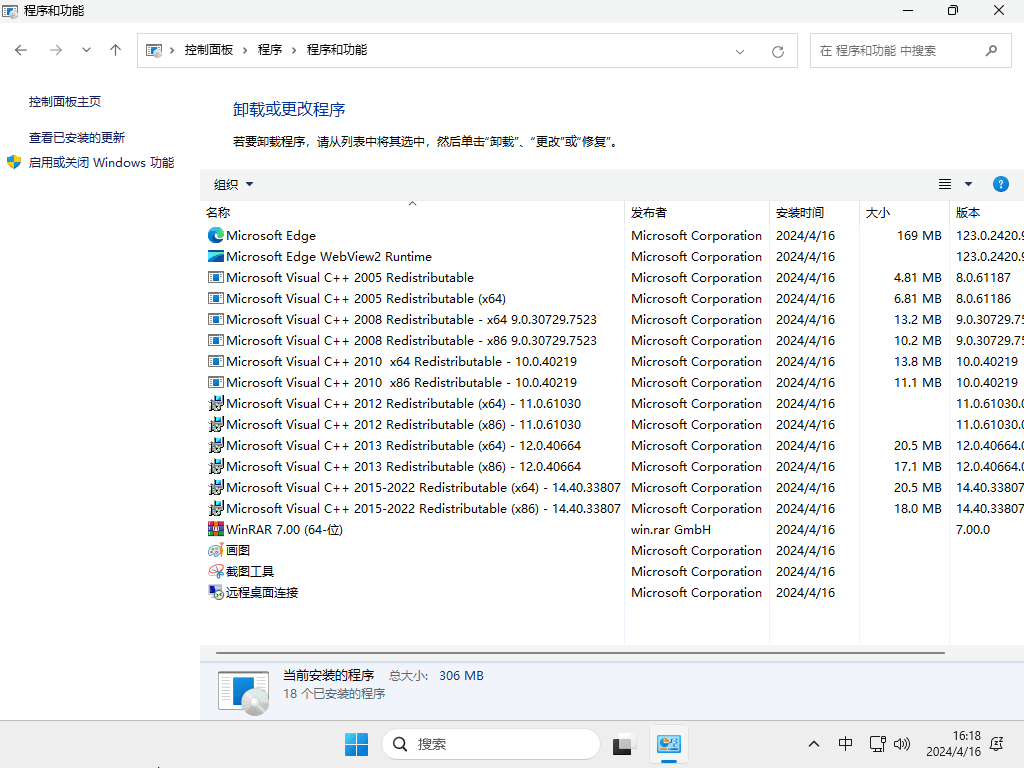The width and height of the screenshot is (1024, 768).
Task: Click the Visual C++ 2012 (x64) installer icon
Action: tap(216, 404)
